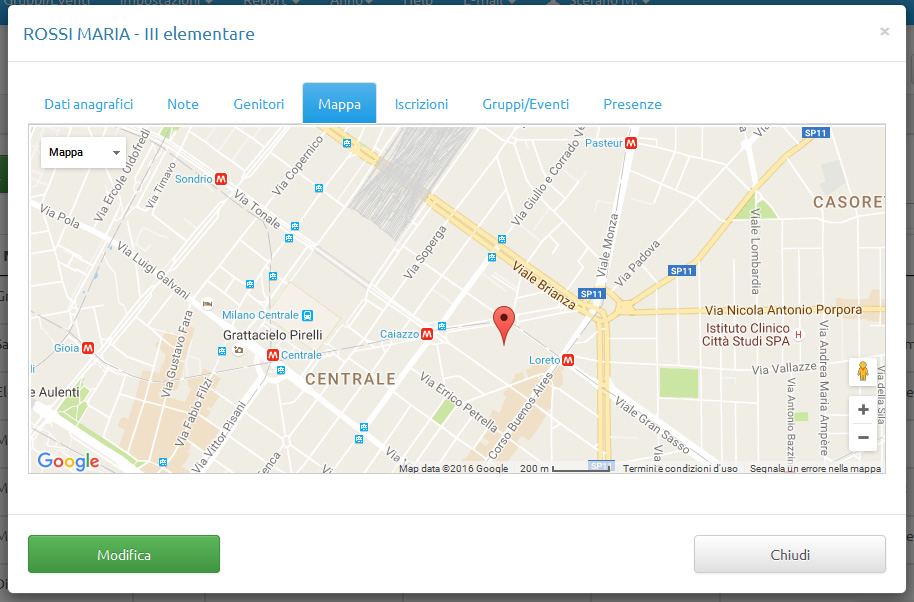Click the Chiudi button
The width and height of the screenshot is (914, 602).
(790, 554)
